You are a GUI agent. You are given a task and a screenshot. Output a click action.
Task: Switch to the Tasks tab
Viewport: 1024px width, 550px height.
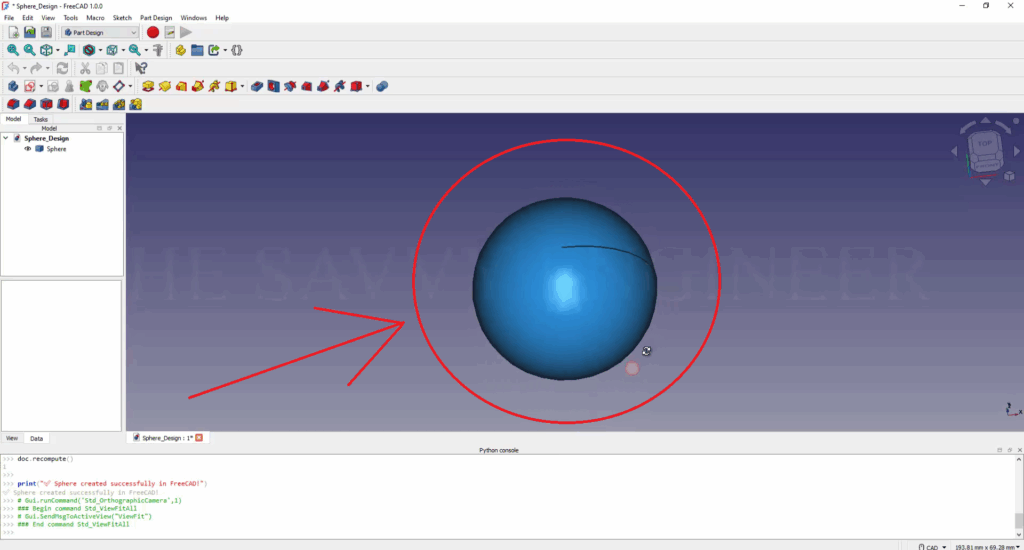click(40, 119)
